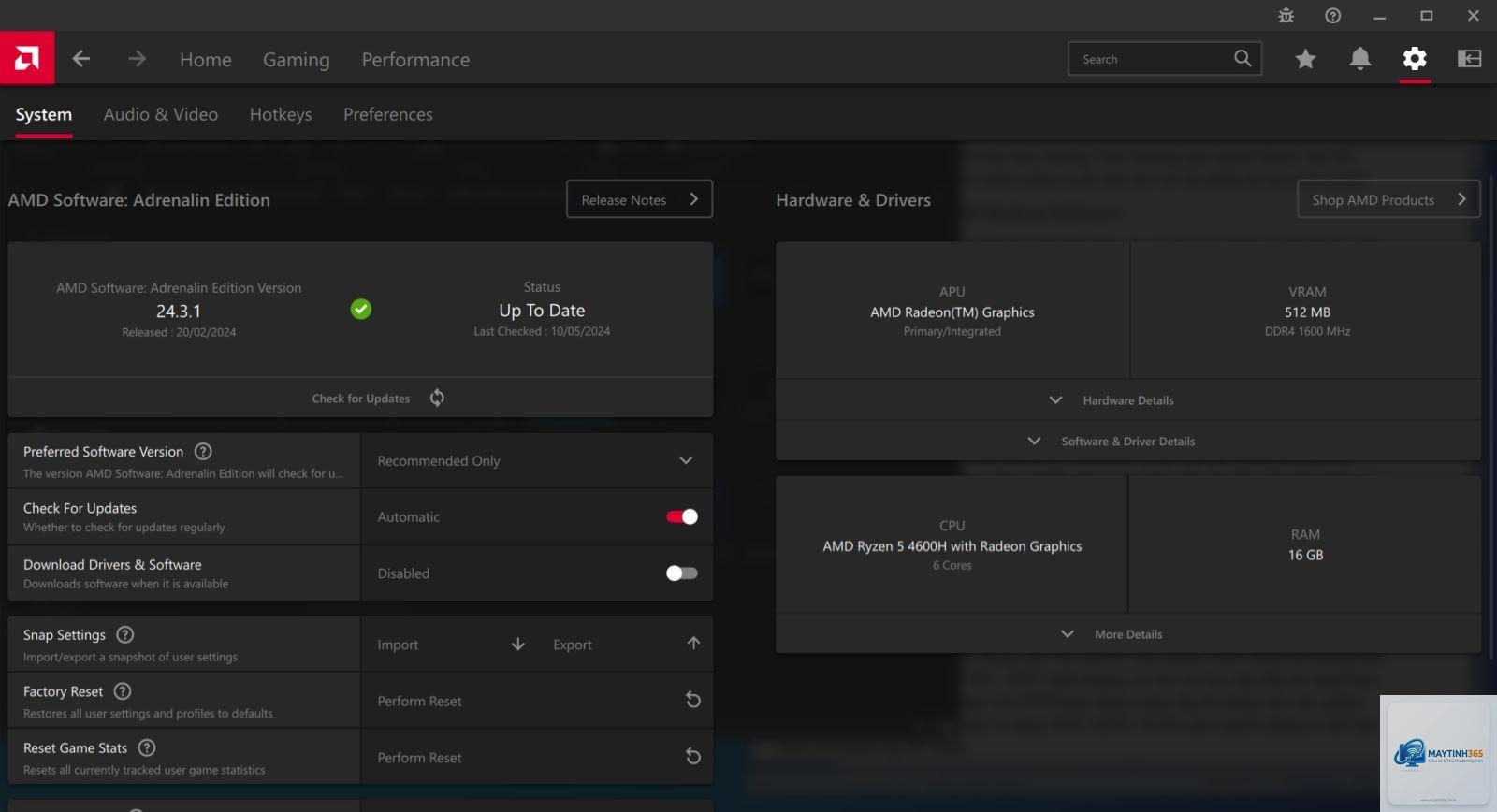
Task: Switch to Audio & Video sub-tab
Action: point(161,114)
